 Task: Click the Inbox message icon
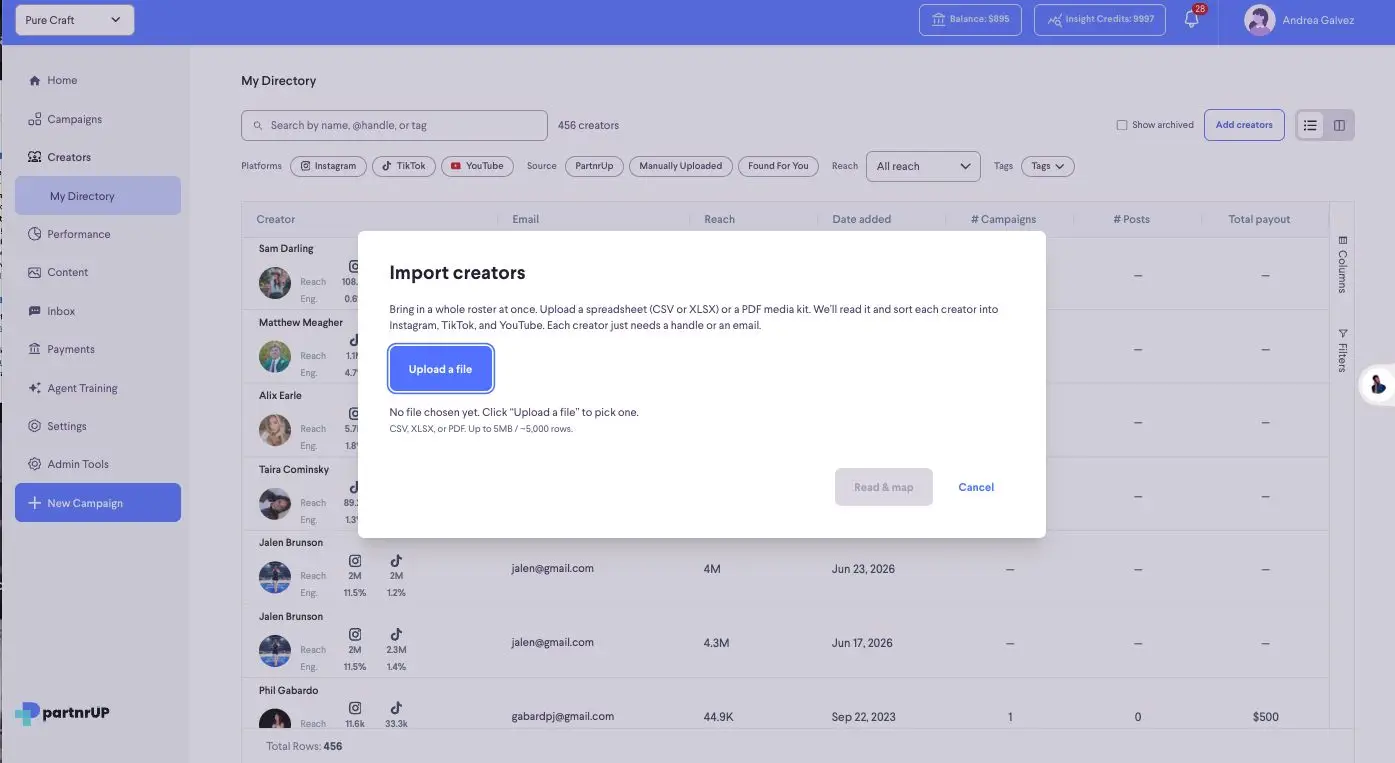point(35,311)
